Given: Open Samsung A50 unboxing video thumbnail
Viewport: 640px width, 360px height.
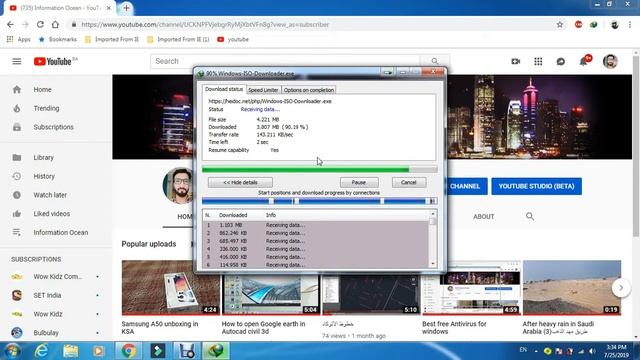Looking at the screenshot, I should coord(171,288).
